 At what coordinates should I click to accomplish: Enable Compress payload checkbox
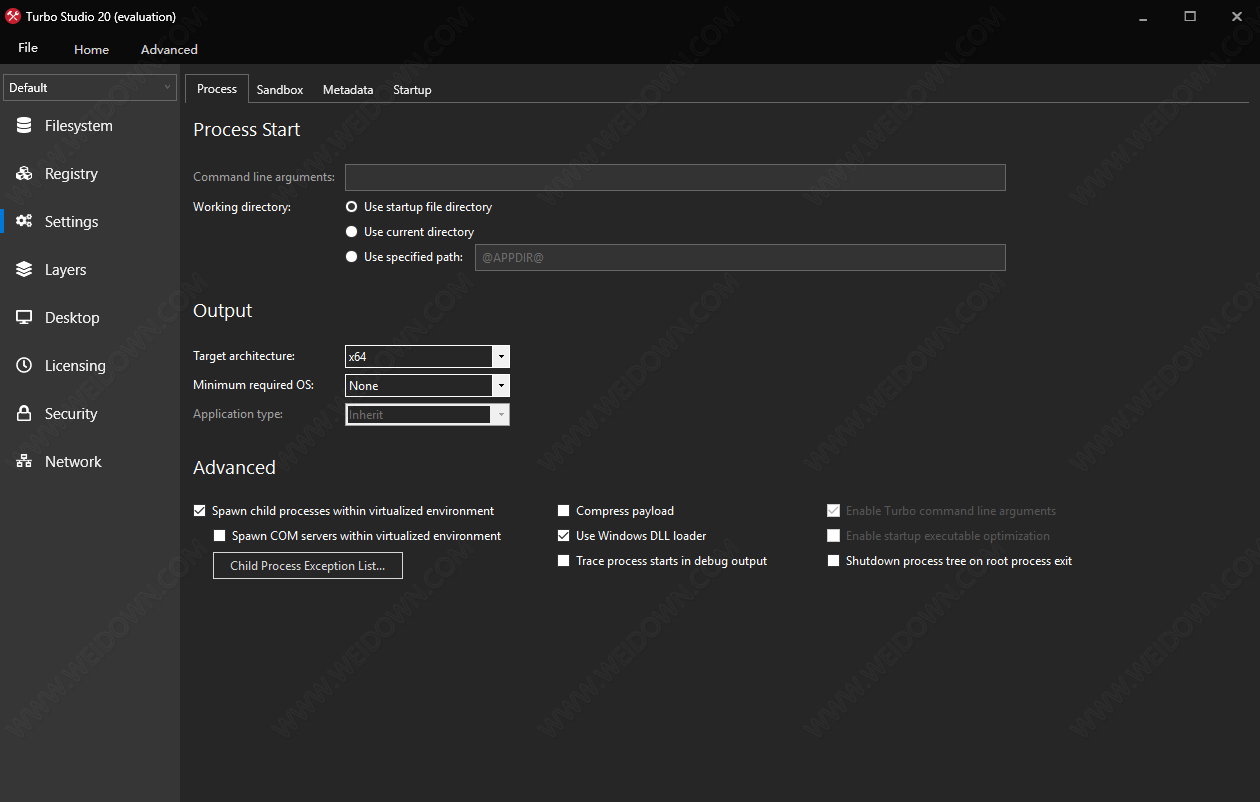pos(564,511)
